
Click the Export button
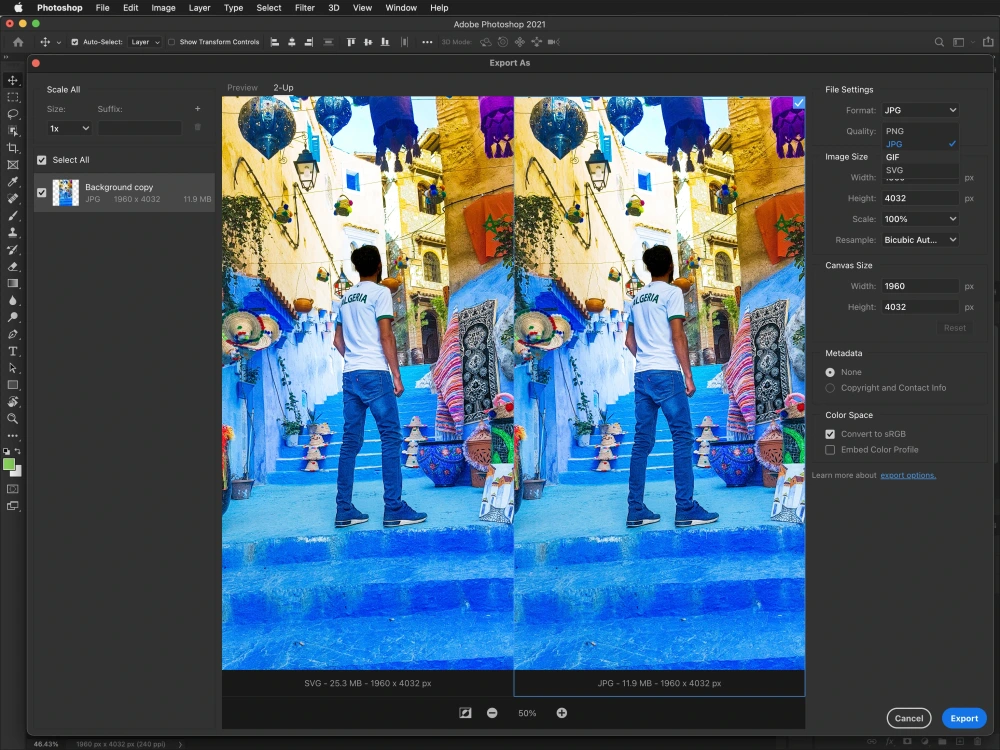click(964, 718)
